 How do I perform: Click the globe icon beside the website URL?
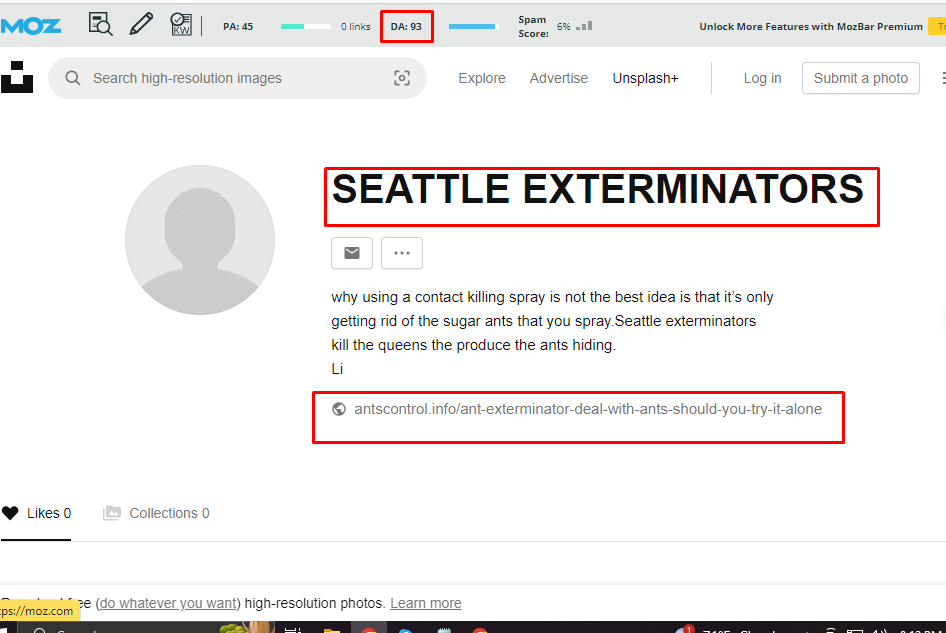(339, 409)
